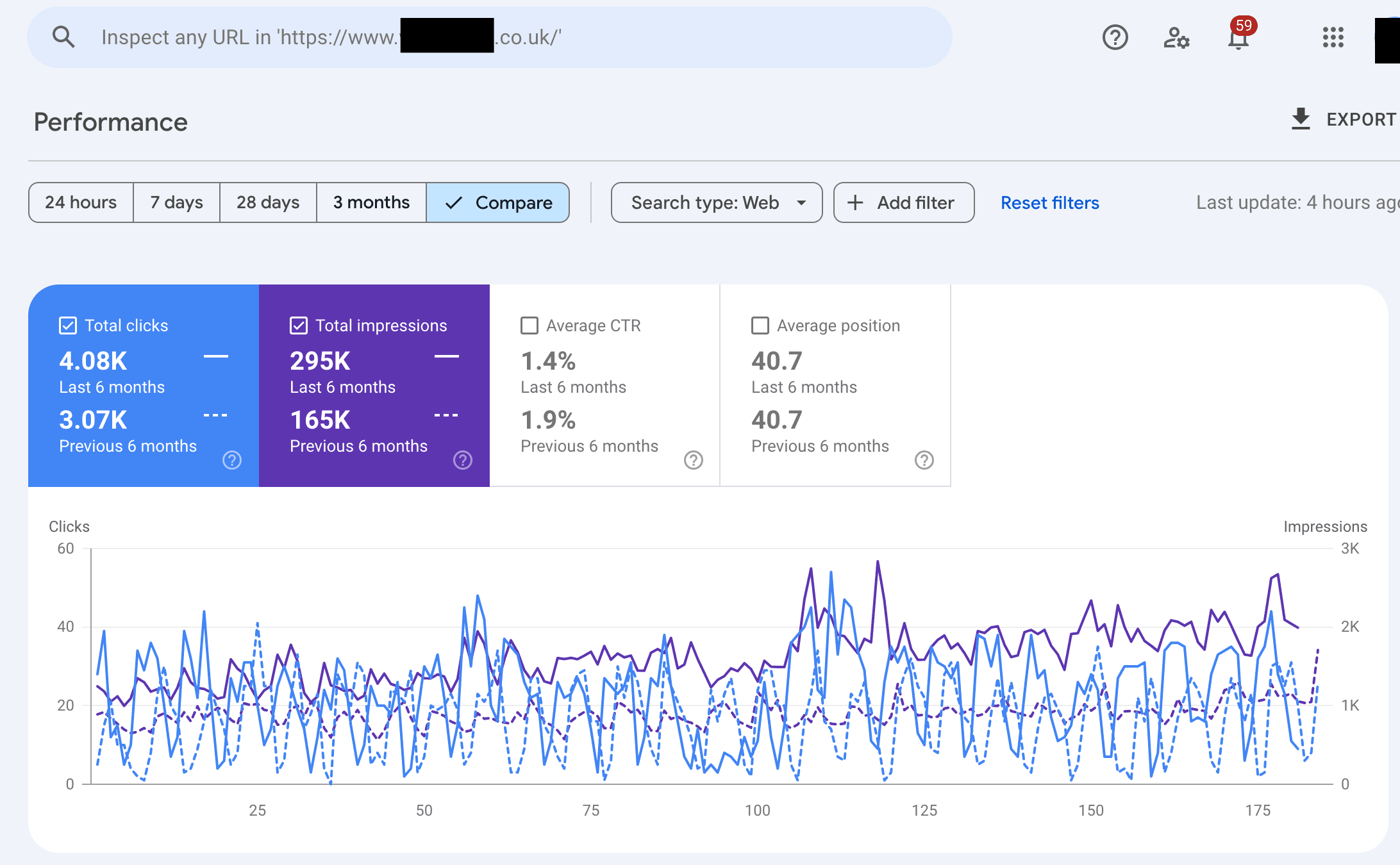The image size is (1400, 865).
Task: Enable the Average position checkbox
Action: [760, 325]
